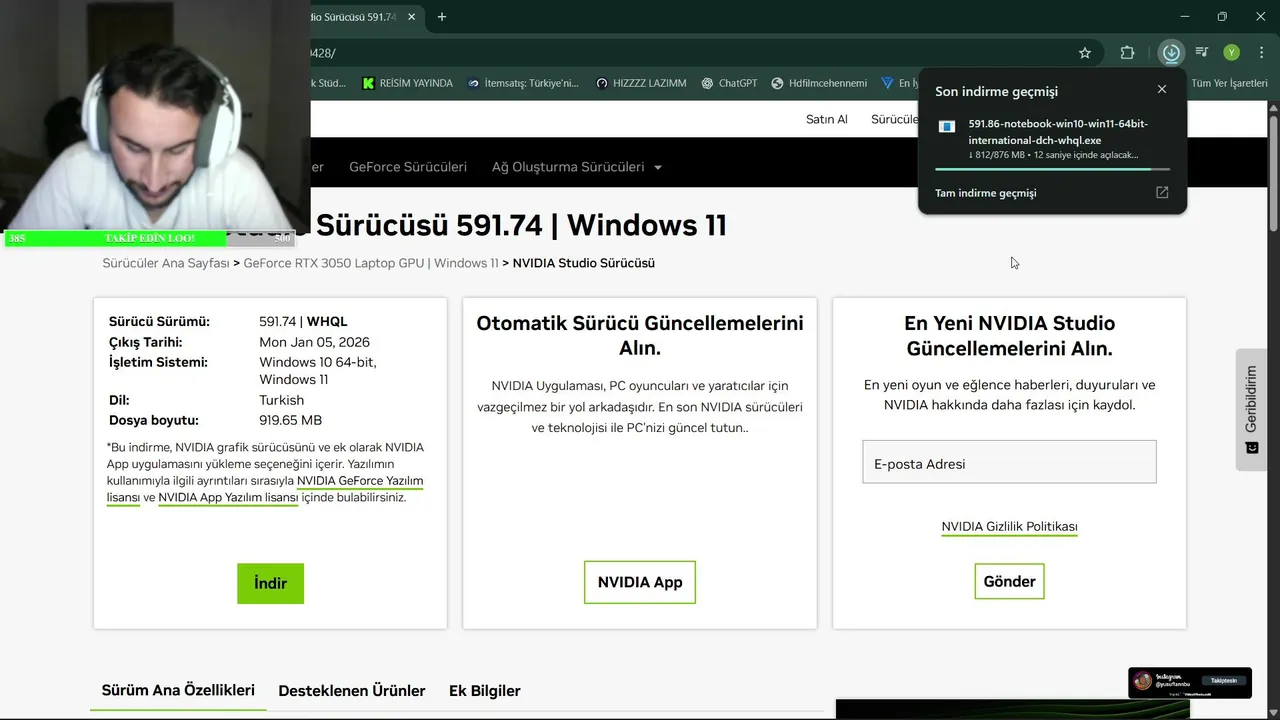Close the download history popup

1162,89
